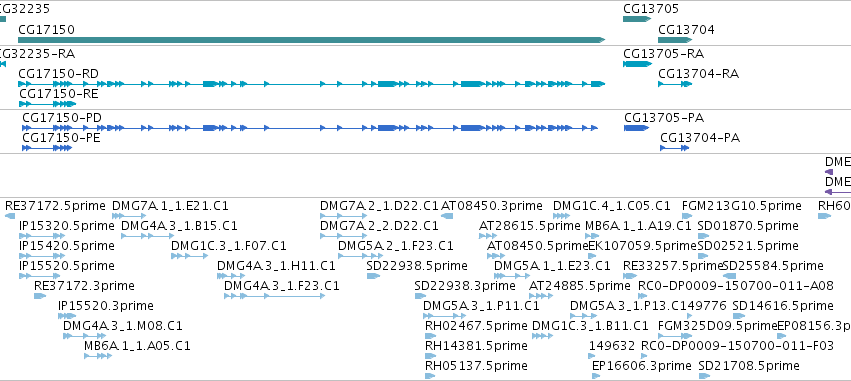851x381 pixels.
Task: Click the CG13705-RA transcript label
Action: point(664,54)
